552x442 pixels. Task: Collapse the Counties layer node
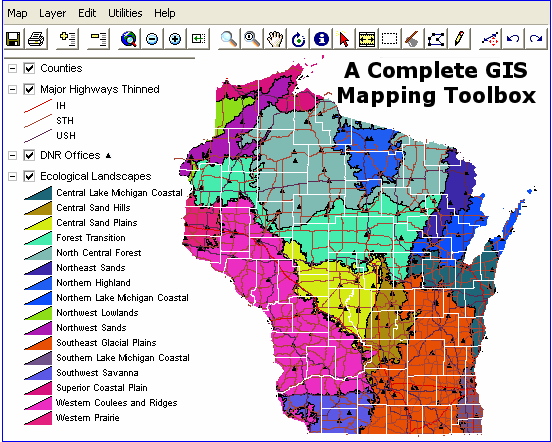(x=12, y=68)
